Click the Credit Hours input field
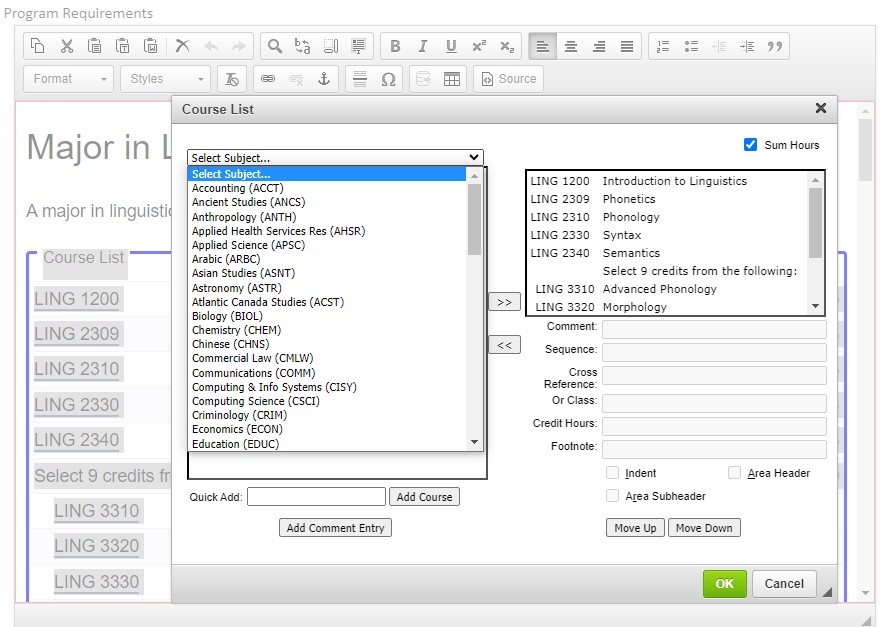This screenshot has width=883, height=627. (714, 426)
